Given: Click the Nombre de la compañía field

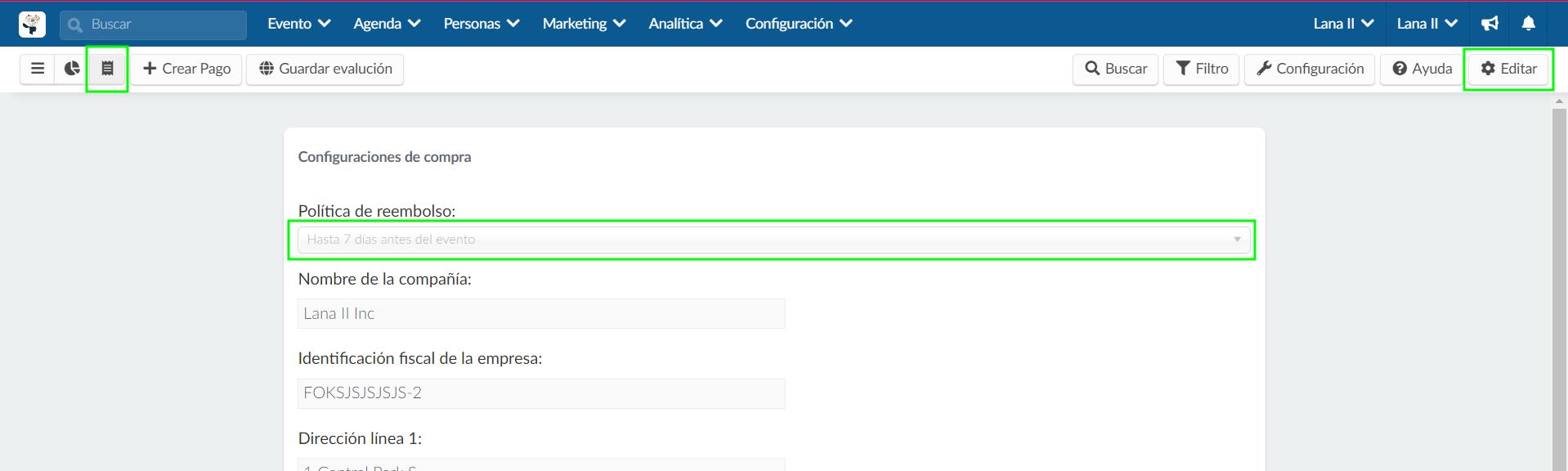Looking at the screenshot, I should tap(541, 314).
